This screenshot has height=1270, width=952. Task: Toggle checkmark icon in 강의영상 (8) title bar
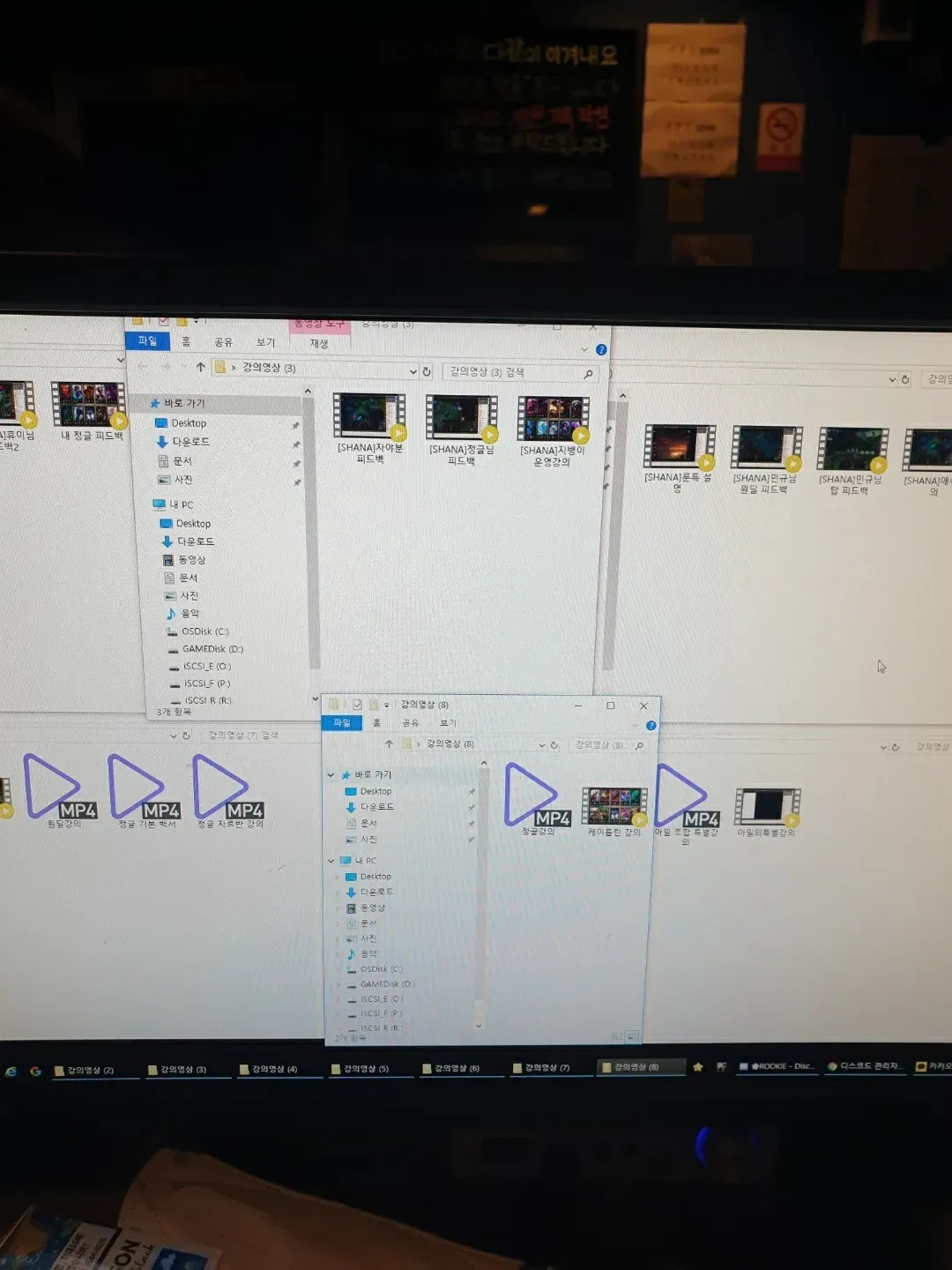[357, 705]
